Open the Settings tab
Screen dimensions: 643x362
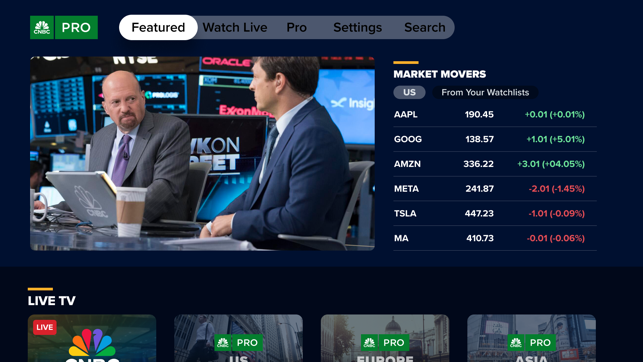358,27
